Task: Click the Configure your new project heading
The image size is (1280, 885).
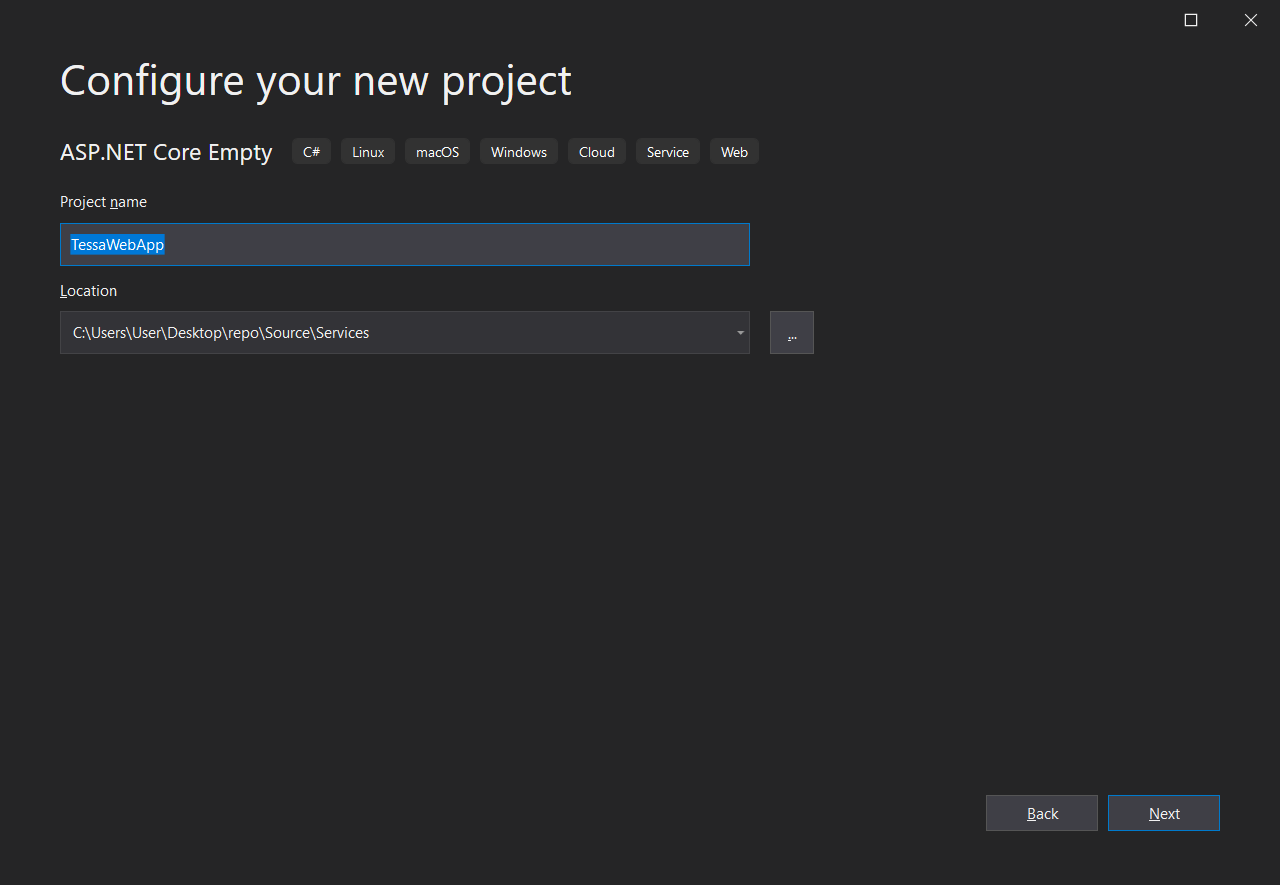Action: [315, 80]
